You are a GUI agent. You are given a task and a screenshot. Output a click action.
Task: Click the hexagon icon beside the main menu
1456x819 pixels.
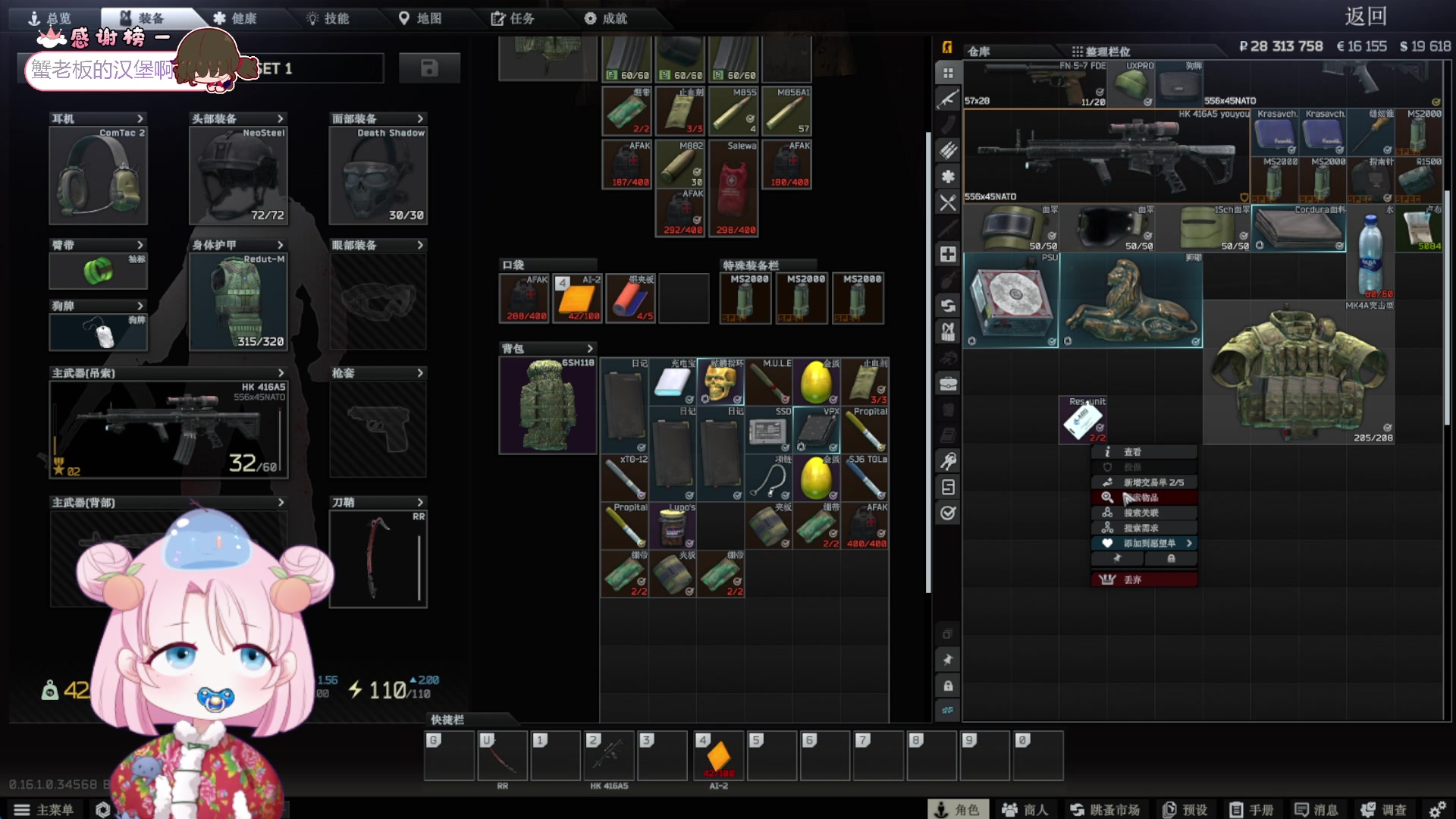pos(103,810)
